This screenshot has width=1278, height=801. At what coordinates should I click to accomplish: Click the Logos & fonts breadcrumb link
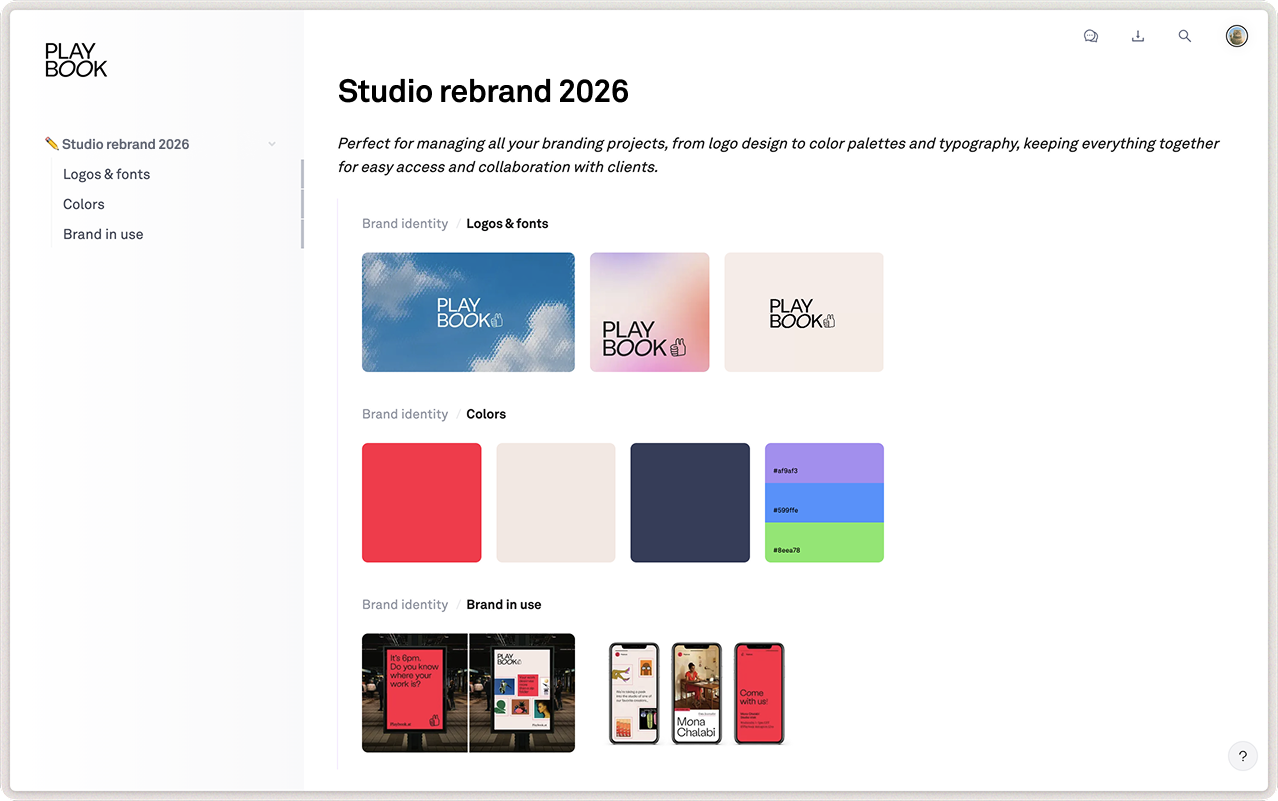click(x=507, y=223)
